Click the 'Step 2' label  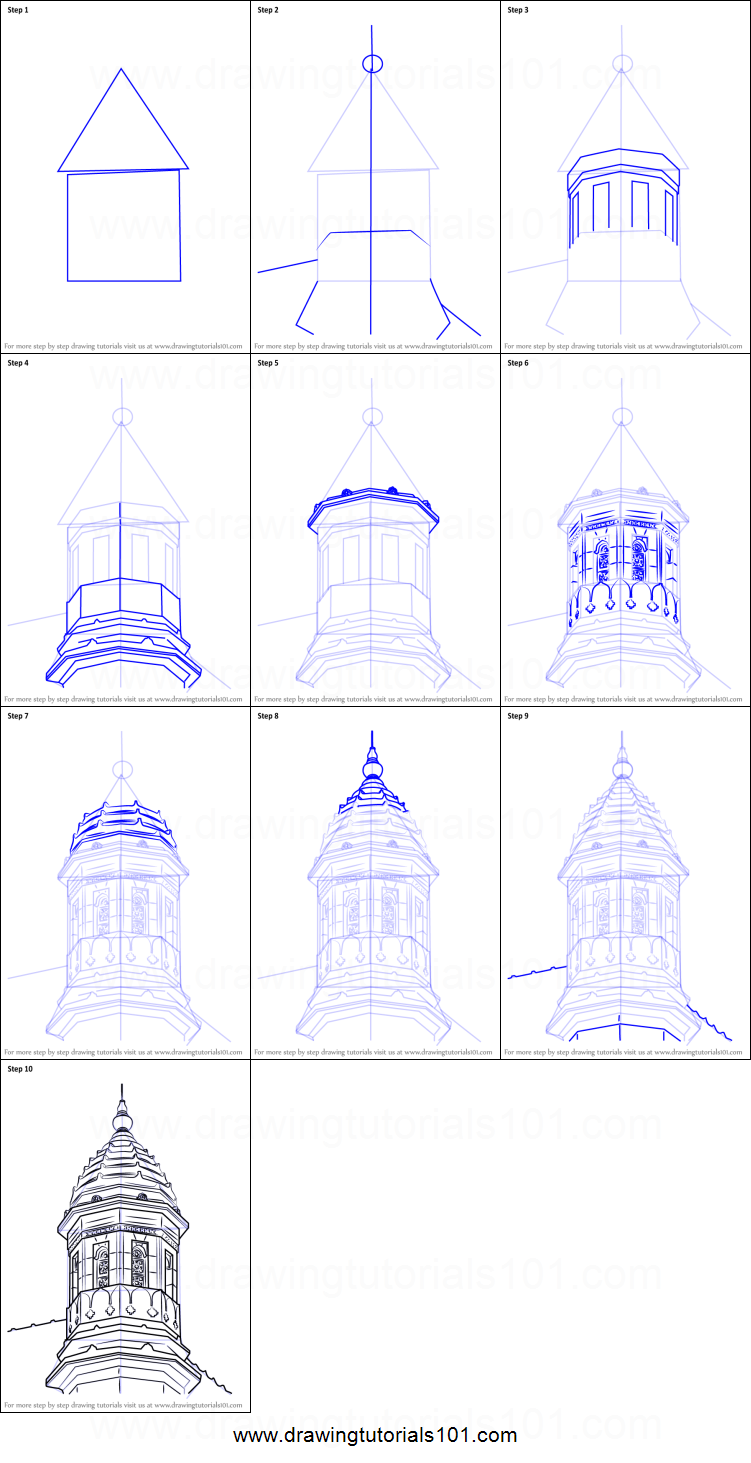pyautogui.click(x=269, y=10)
